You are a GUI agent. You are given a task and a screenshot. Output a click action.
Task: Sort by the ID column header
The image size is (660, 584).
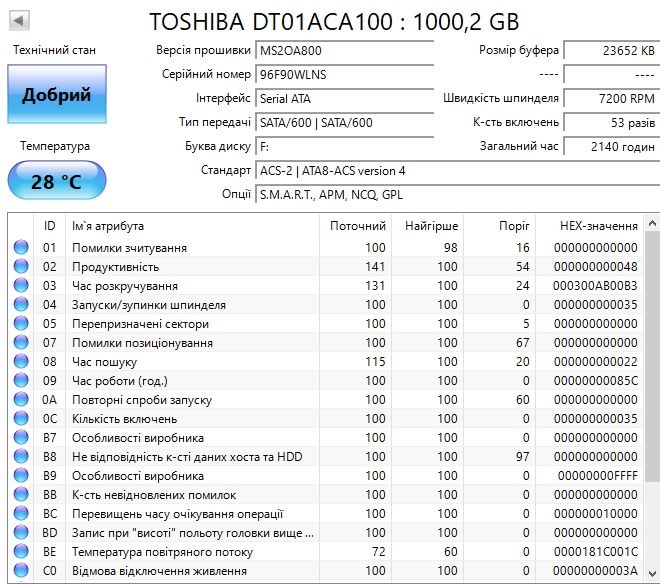click(50, 226)
